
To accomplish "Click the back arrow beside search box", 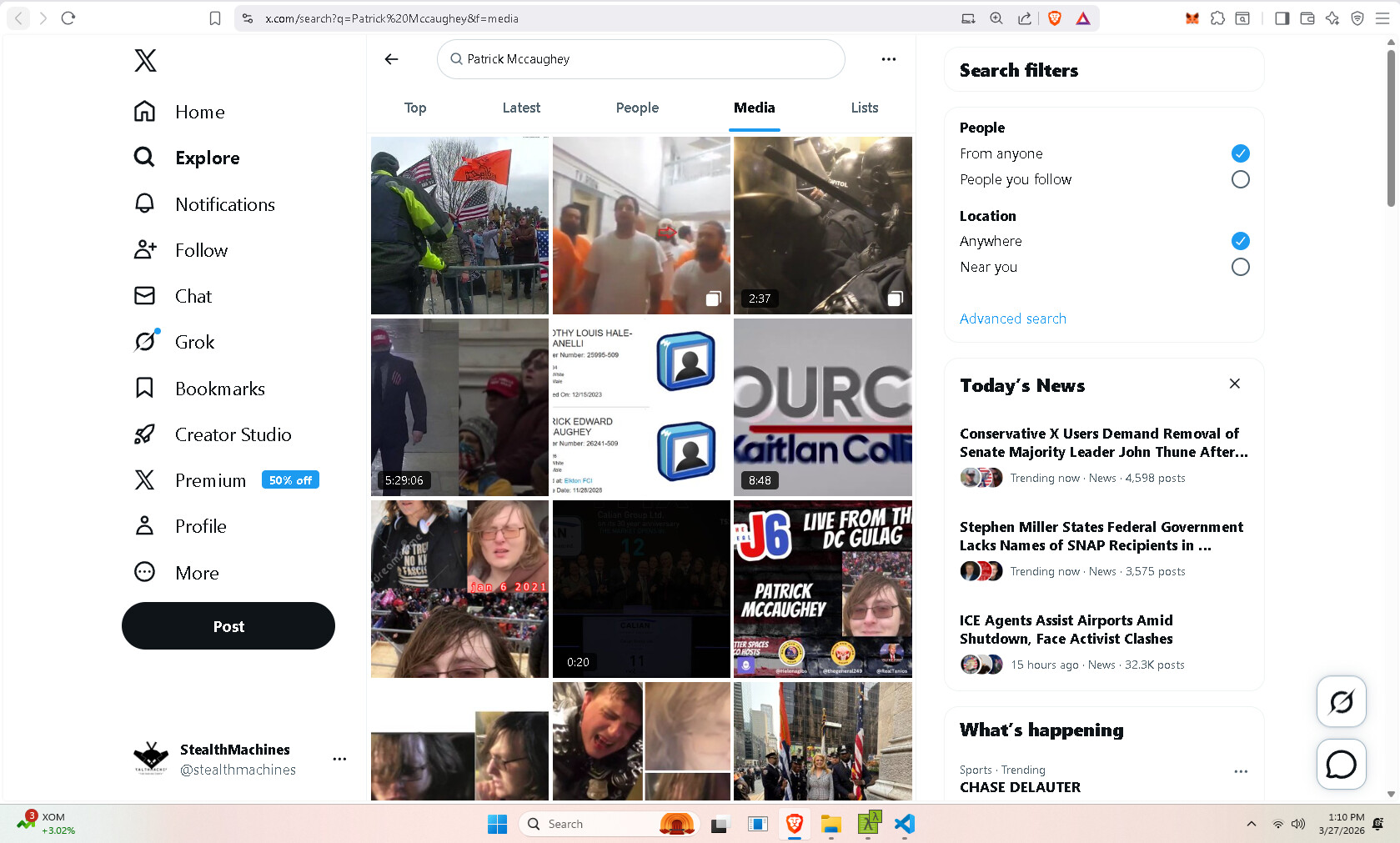I will tap(391, 59).
